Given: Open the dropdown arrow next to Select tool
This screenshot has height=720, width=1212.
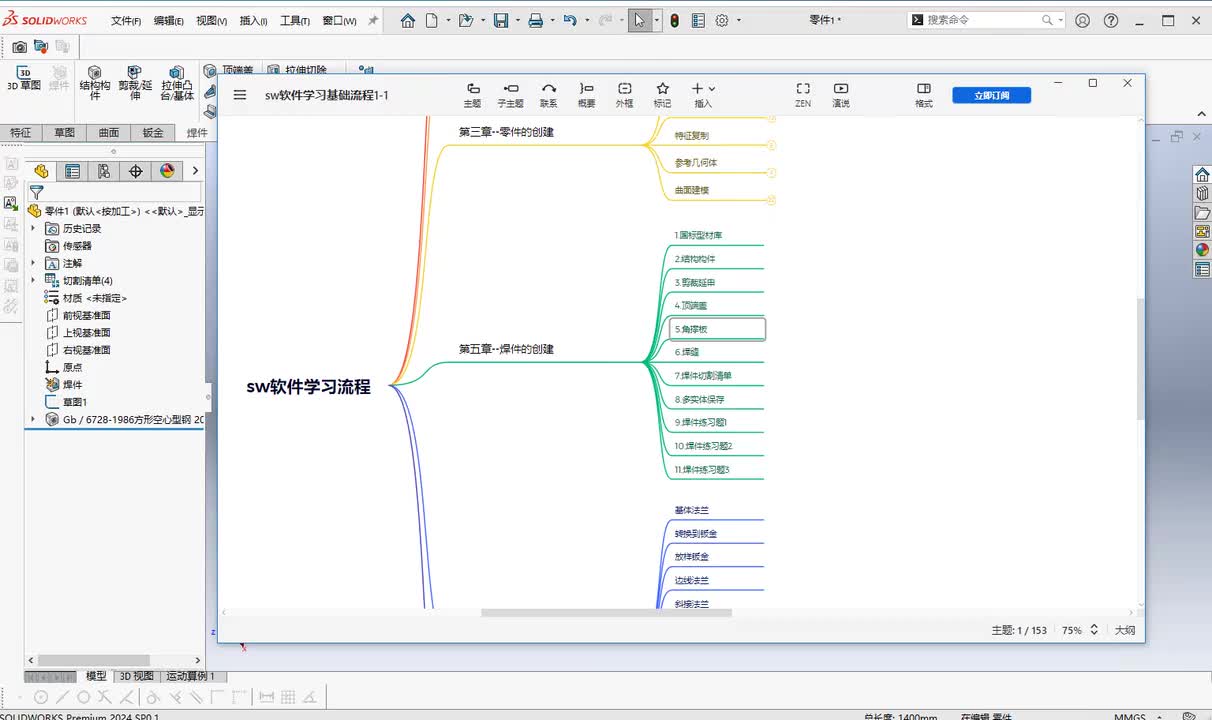Looking at the screenshot, I should coord(657,20).
